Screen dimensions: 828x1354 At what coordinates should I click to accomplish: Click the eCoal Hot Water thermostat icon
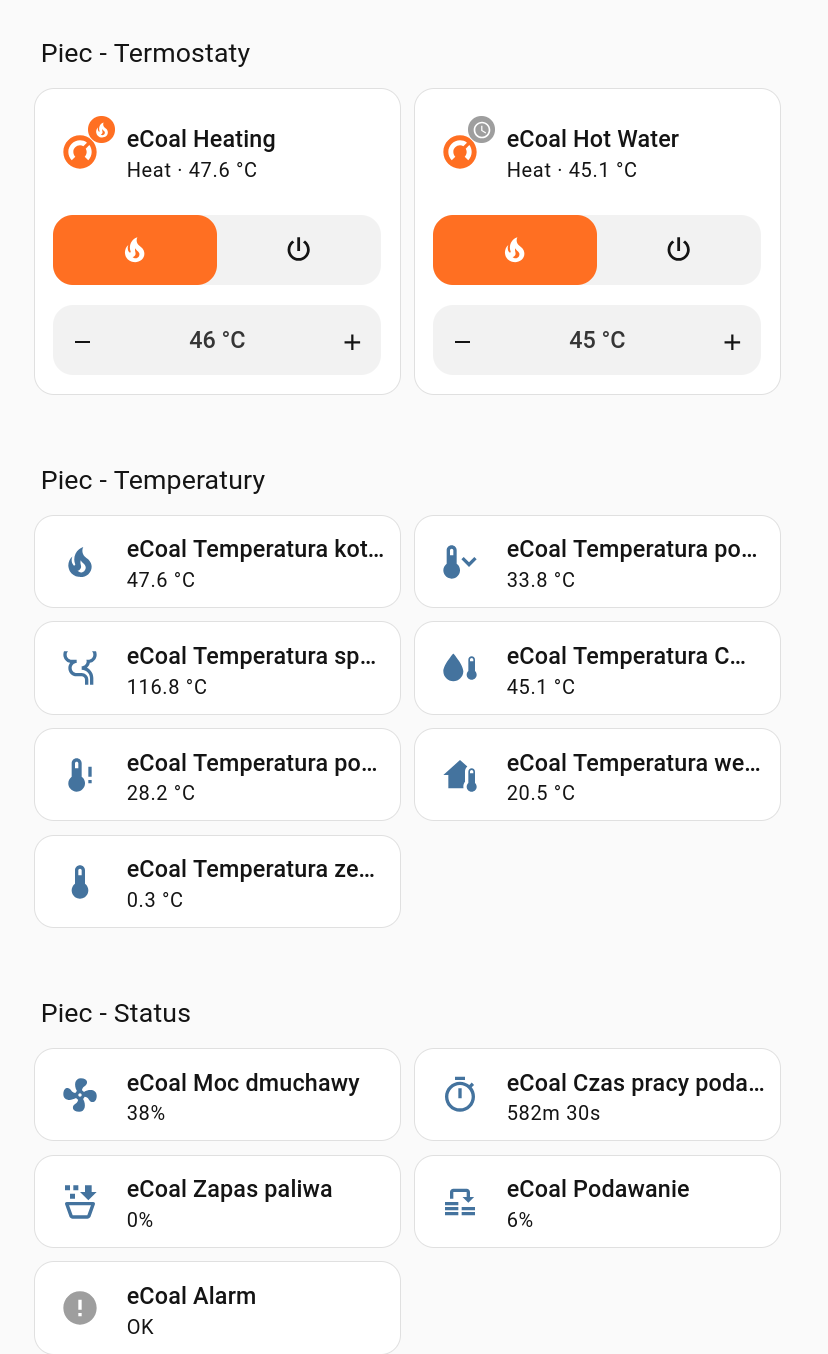460,152
